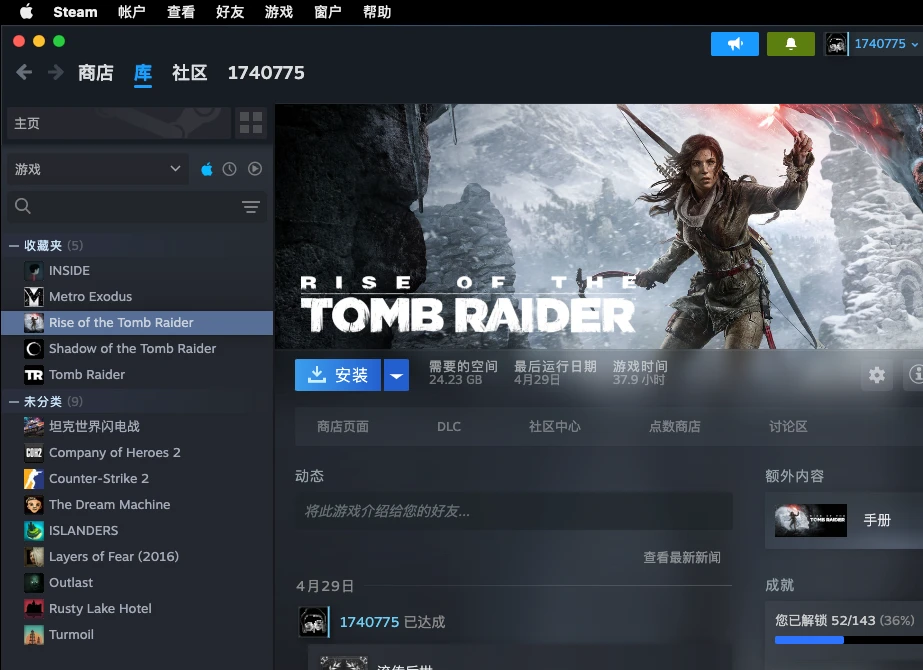923x670 pixels.
Task: Expand install options arrow next to 安装
Action: (x=397, y=375)
